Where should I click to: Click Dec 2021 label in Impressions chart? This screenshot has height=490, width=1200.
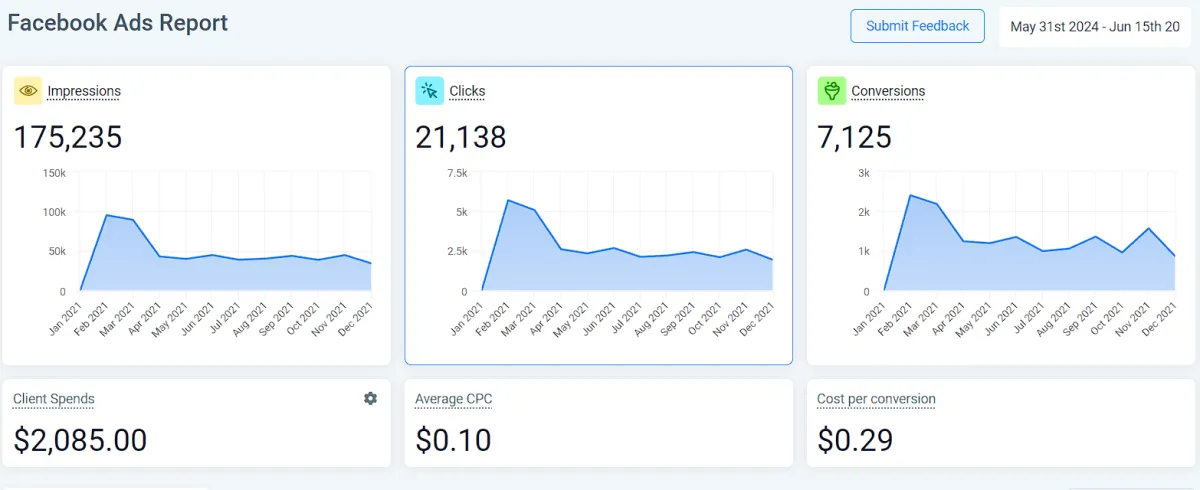point(356,317)
